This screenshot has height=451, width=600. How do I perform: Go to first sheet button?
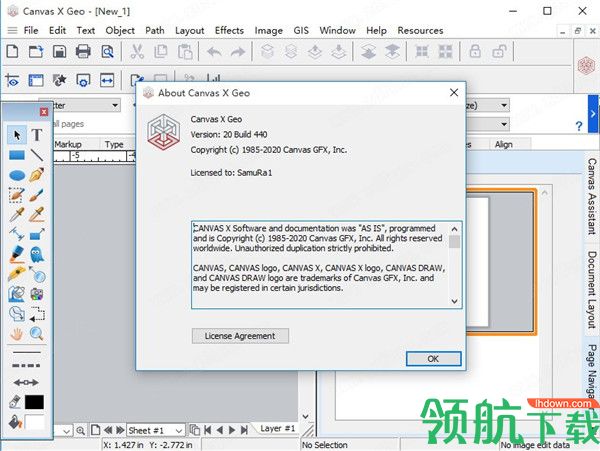click(x=207, y=430)
